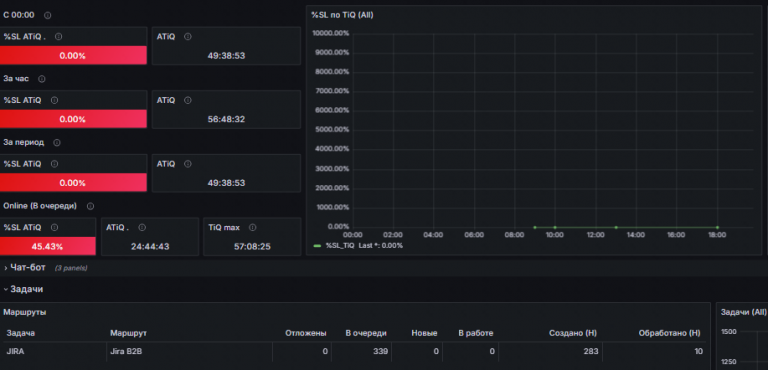The width and height of the screenshot is (768, 370).
Task: Click info icon next to Online (В очереди)
Action: click(90, 206)
